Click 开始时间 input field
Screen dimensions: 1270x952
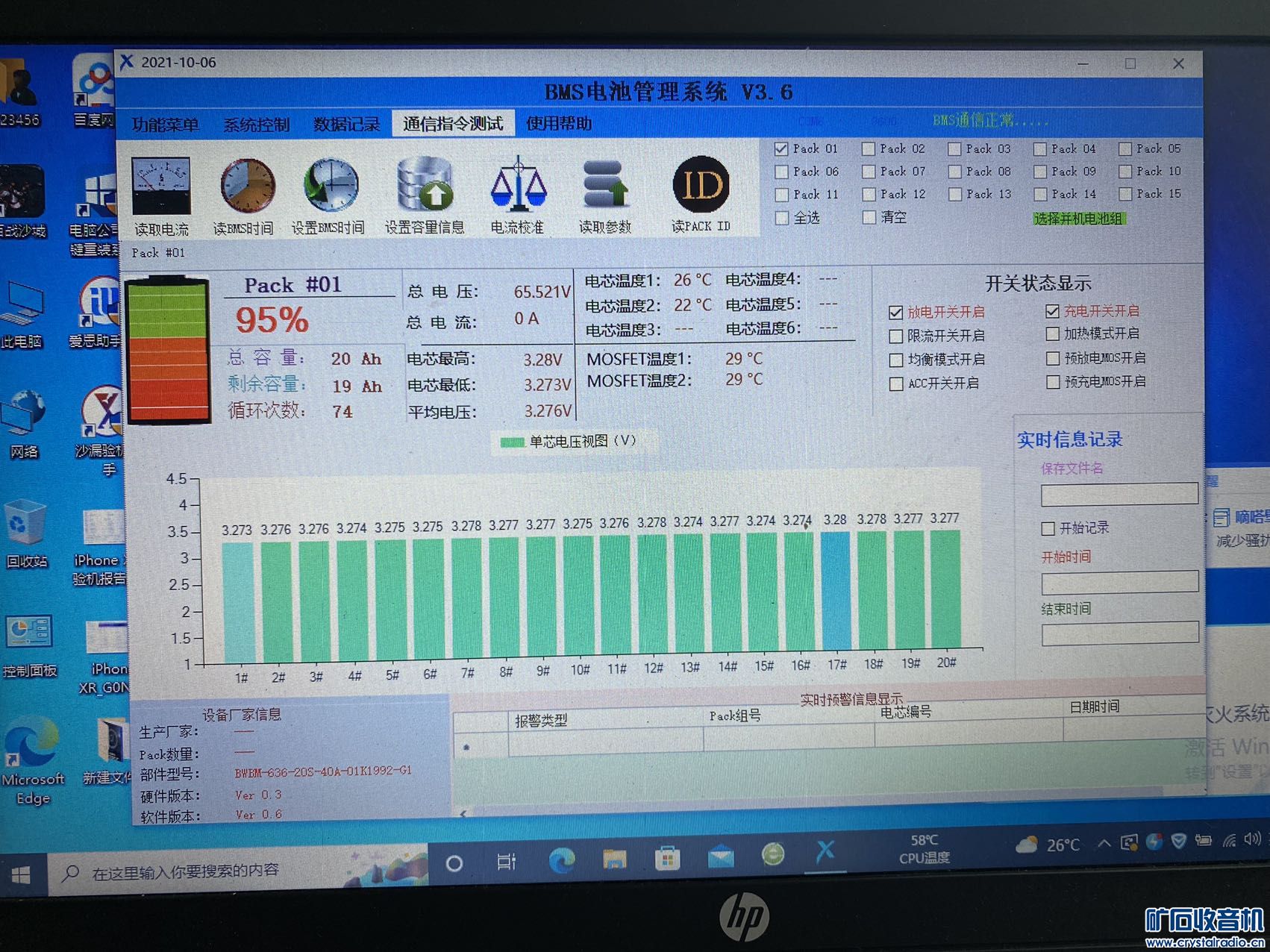click(x=1119, y=583)
